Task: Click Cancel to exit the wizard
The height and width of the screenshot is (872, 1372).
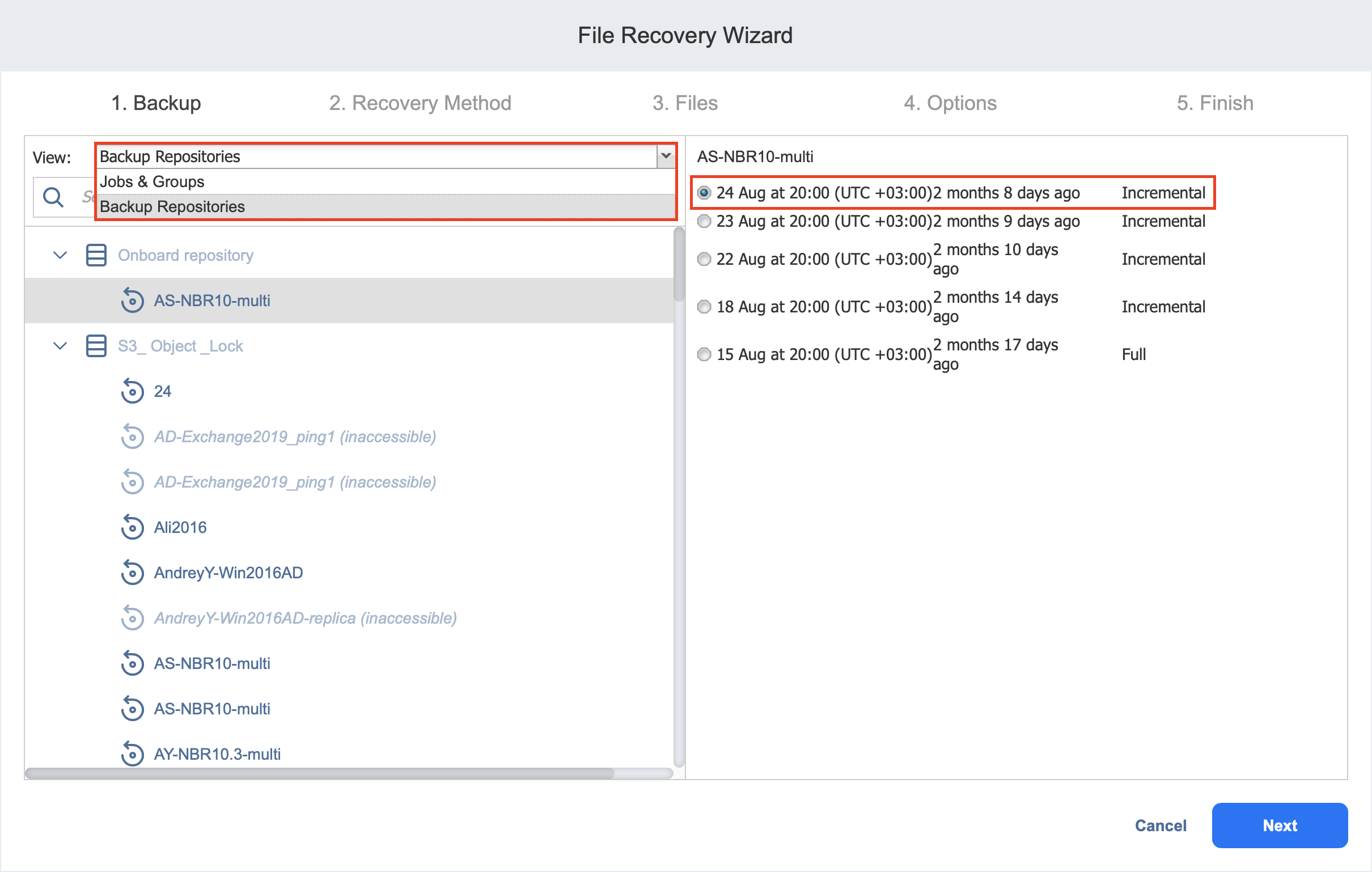Action: pyautogui.click(x=1160, y=826)
